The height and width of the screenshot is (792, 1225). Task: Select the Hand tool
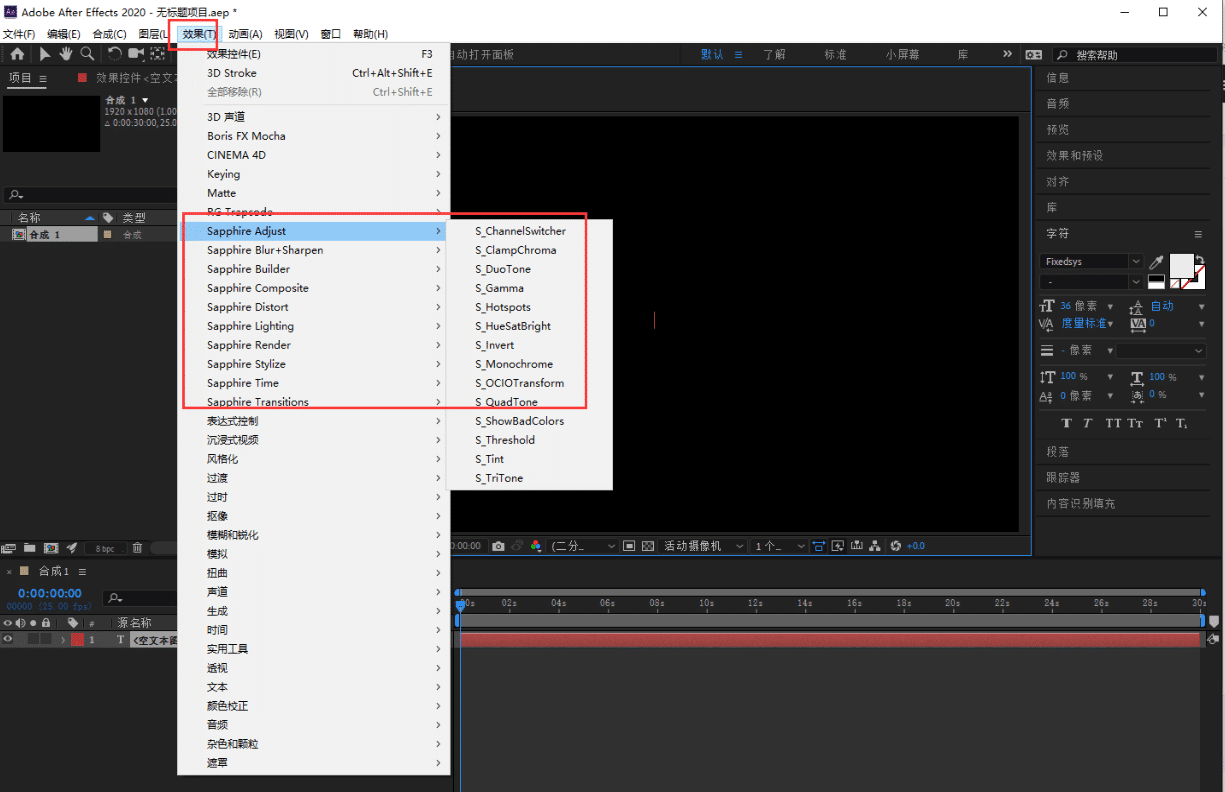66,54
